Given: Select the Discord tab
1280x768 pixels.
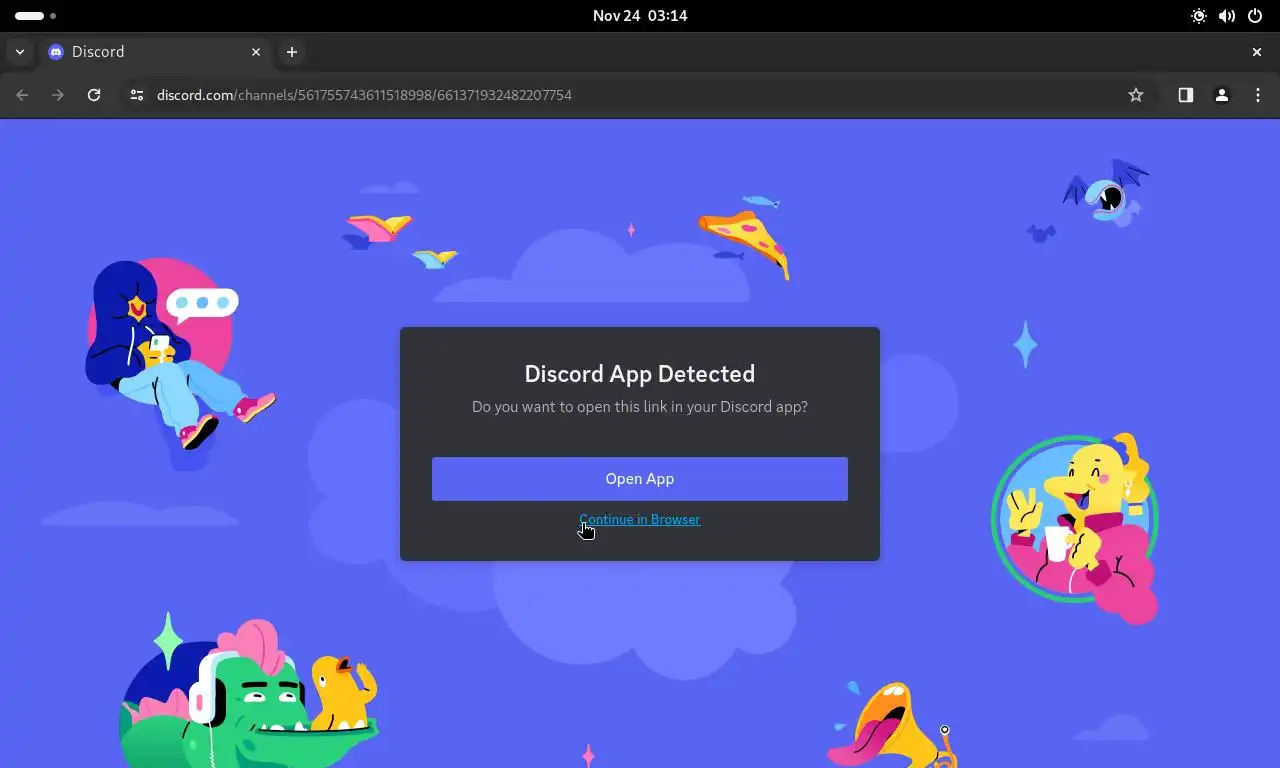Looking at the screenshot, I should [155, 52].
